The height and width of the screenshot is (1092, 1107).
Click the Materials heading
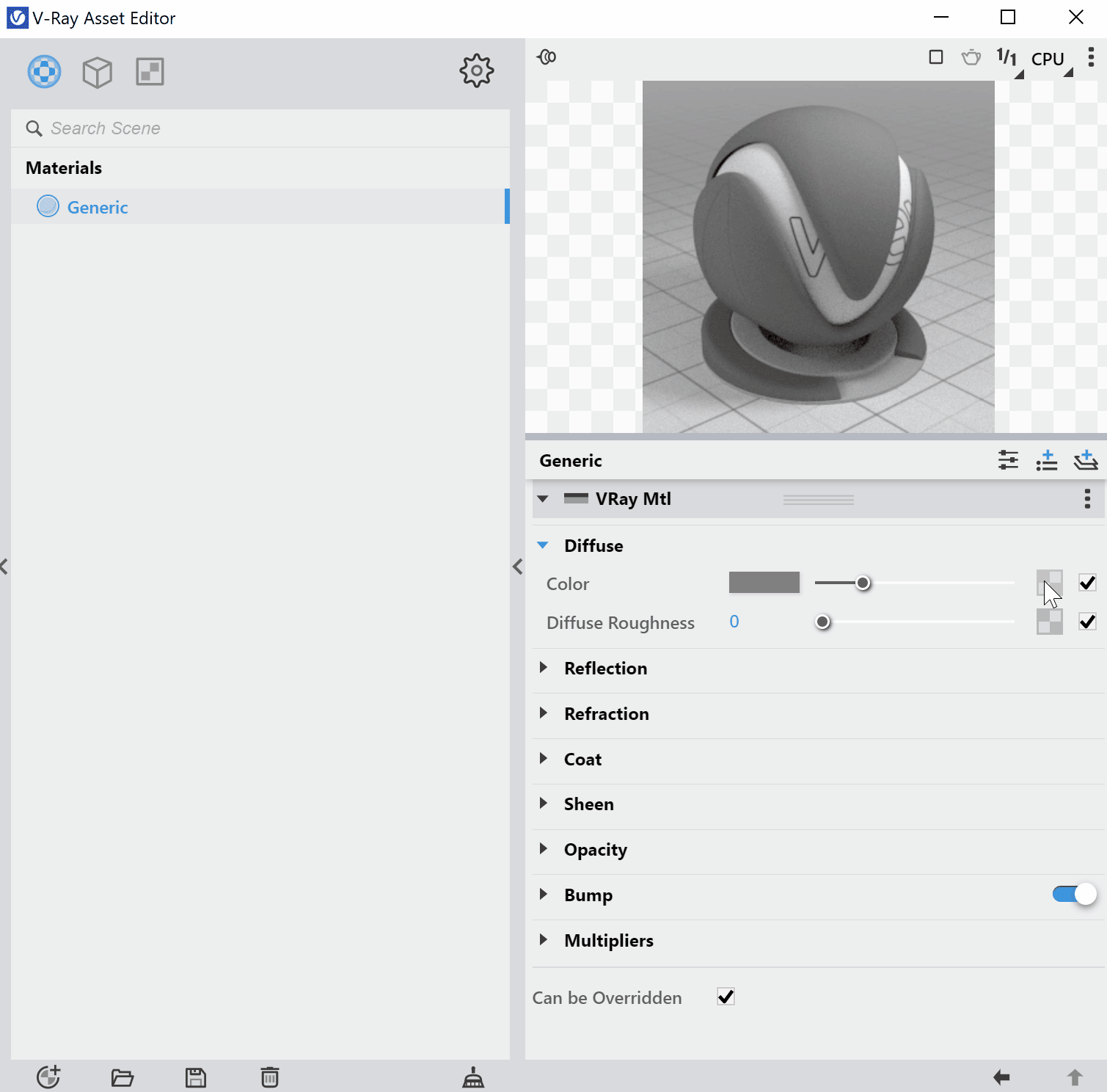[64, 168]
